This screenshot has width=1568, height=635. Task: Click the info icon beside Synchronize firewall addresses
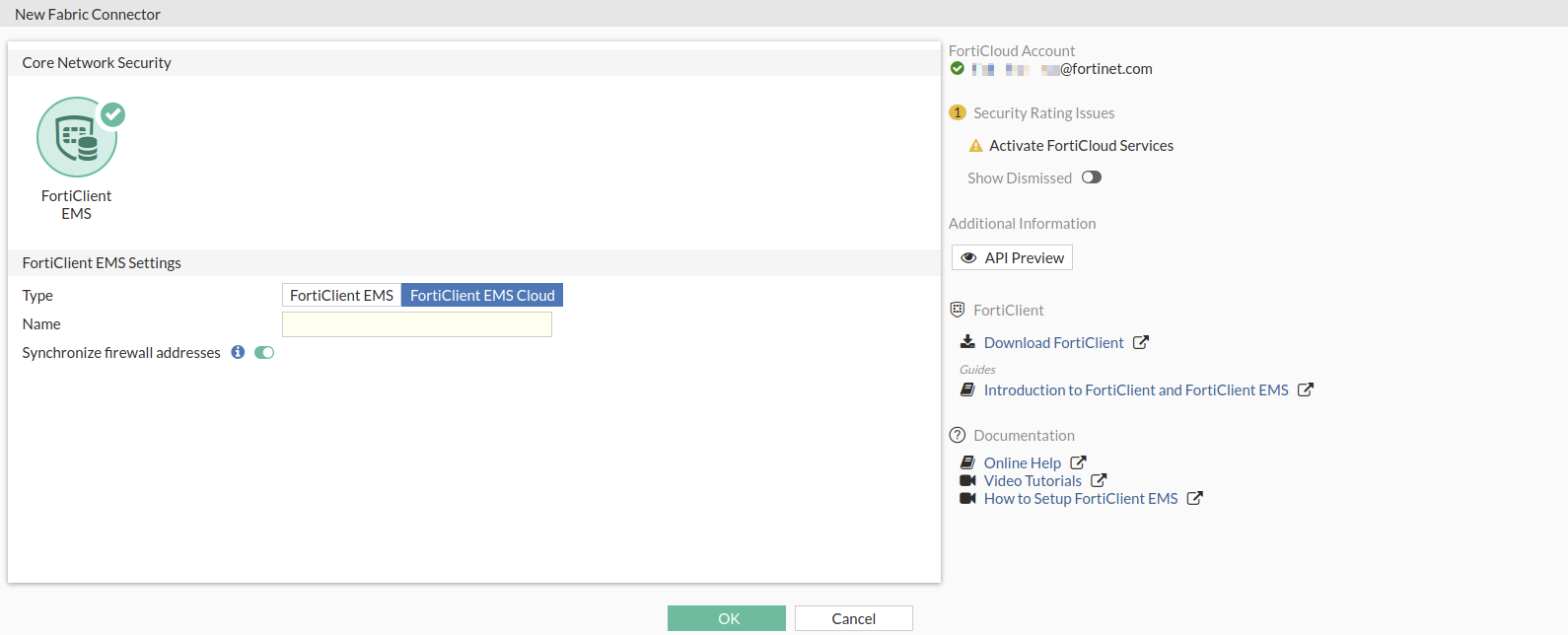(238, 352)
